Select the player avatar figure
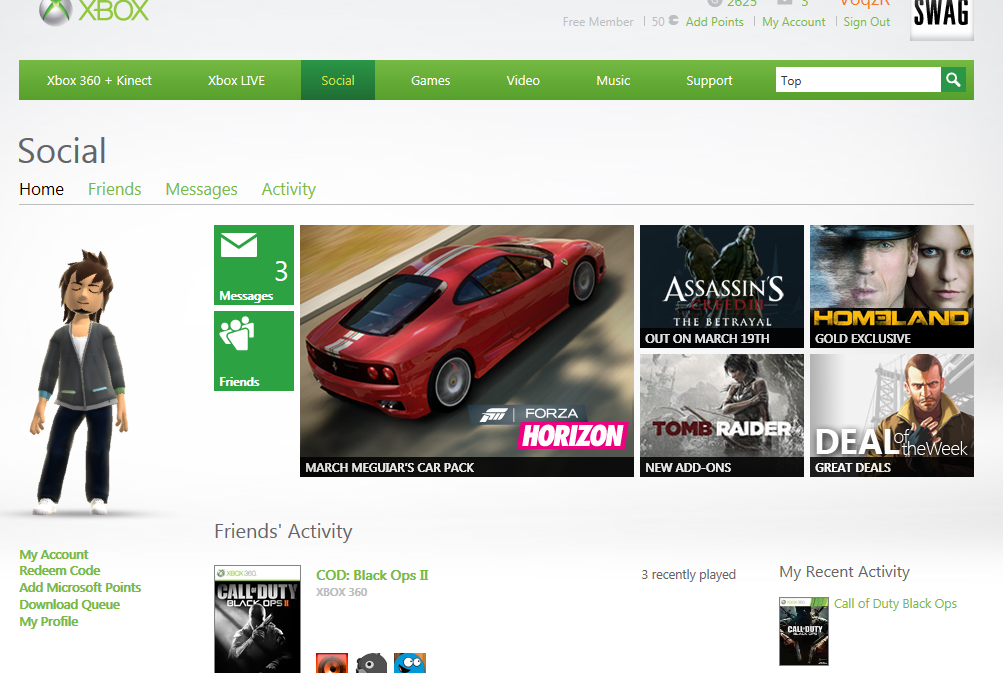1003x673 pixels. 80,382
